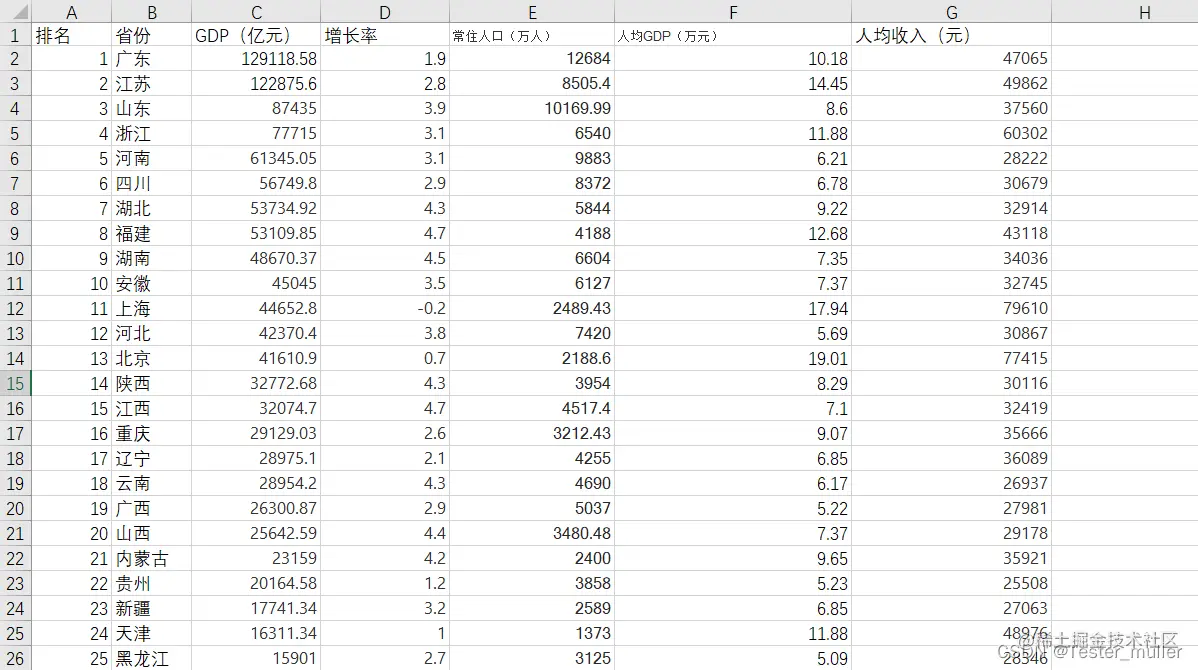Screen dimensions: 1198x670
Task: Select column C header
Action: point(256,12)
